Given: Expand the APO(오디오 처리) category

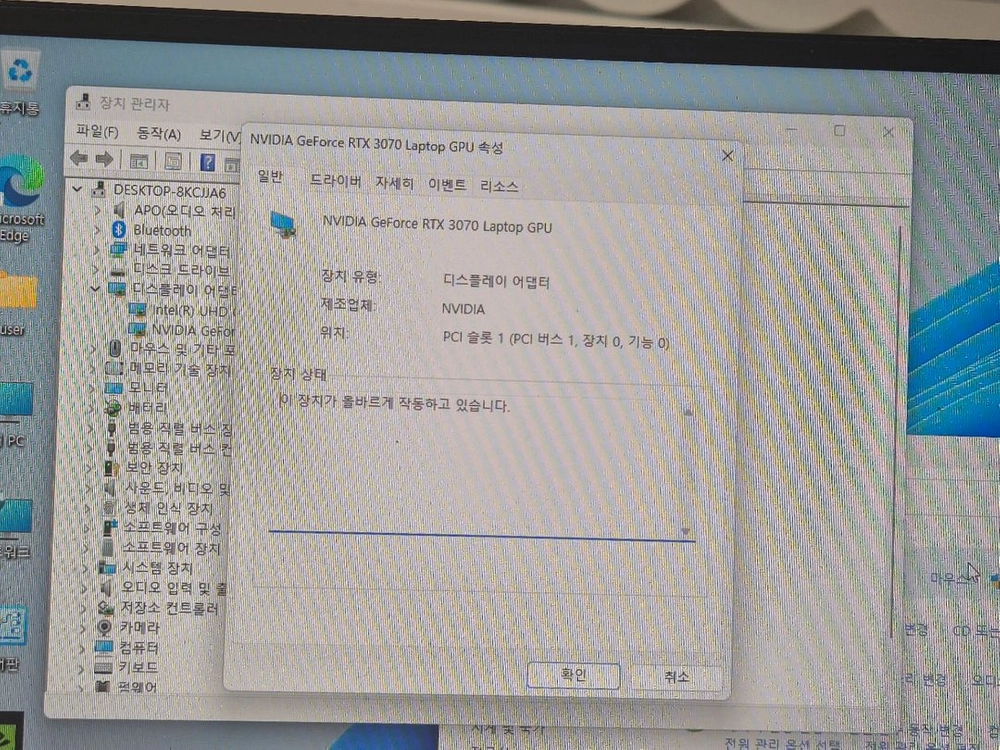Looking at the screenshot, I should click(x=98, y=209).
